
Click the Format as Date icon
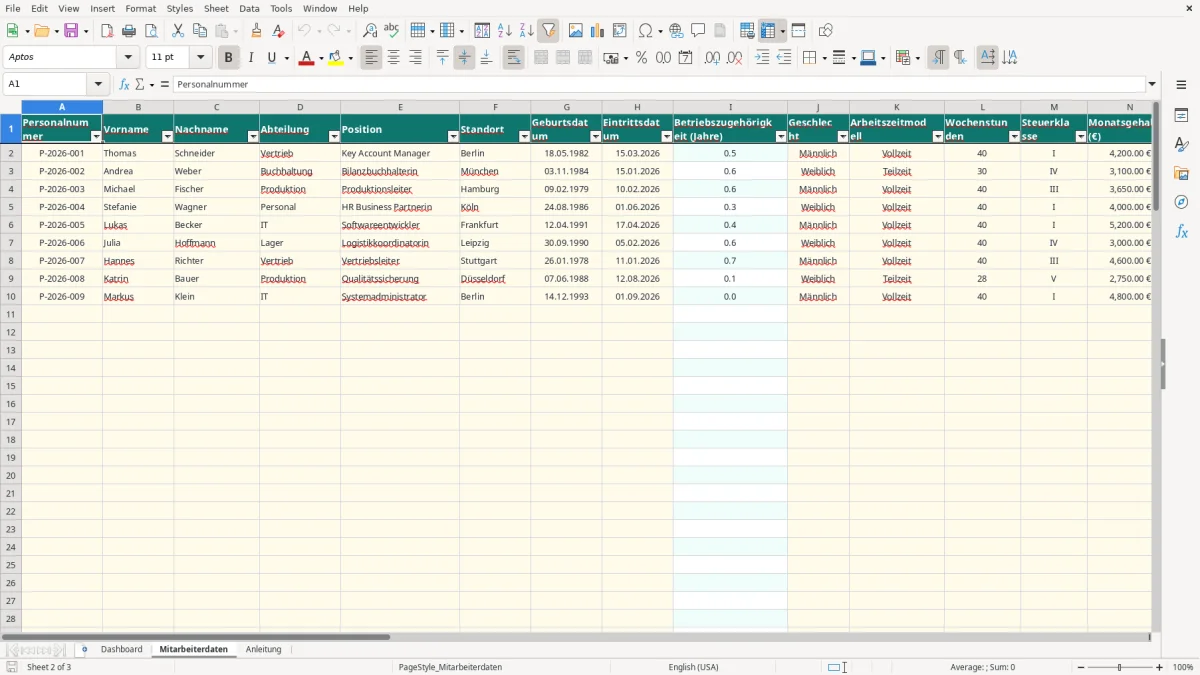point(685,58)
